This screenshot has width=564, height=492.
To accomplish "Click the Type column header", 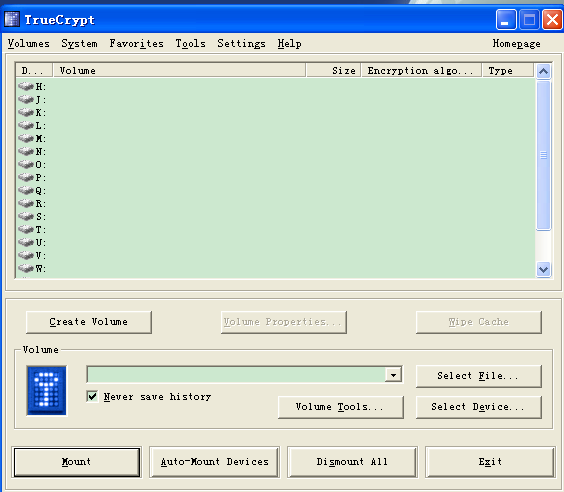I will point(508,70).
